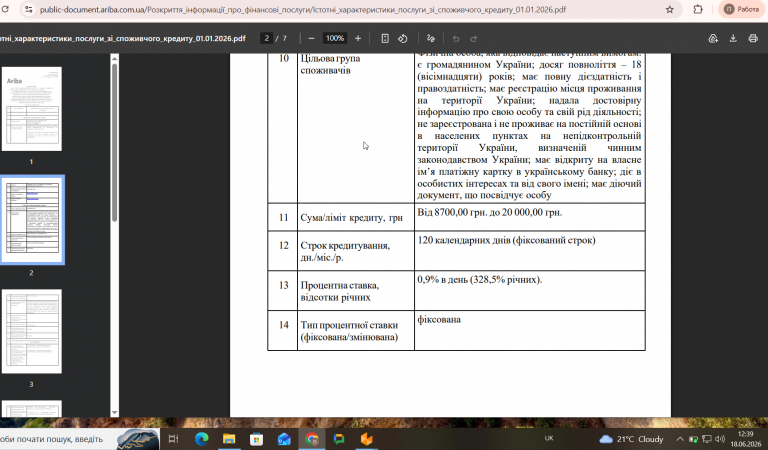Switch to Chrome in the taskbar
This screenshot has width=768, height=450.
pos(312,439)
